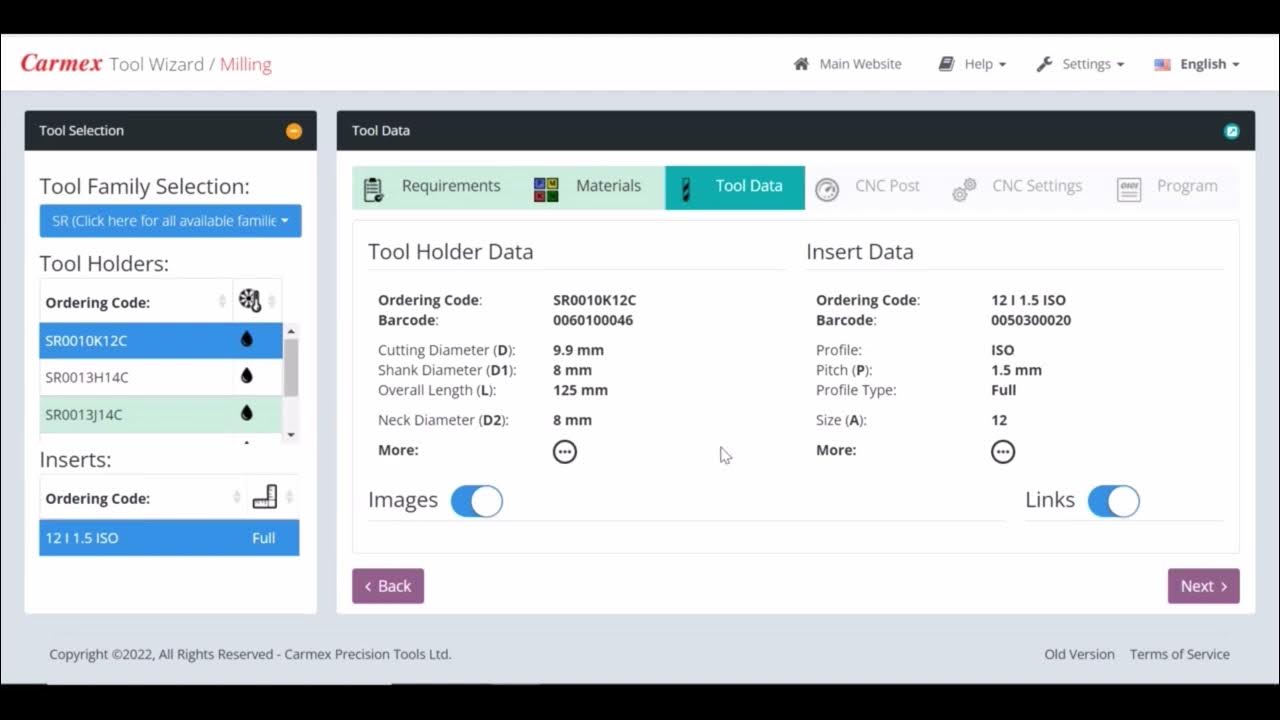
Task: Click the Overall Length value 125 mm
Action: point(580,390)
